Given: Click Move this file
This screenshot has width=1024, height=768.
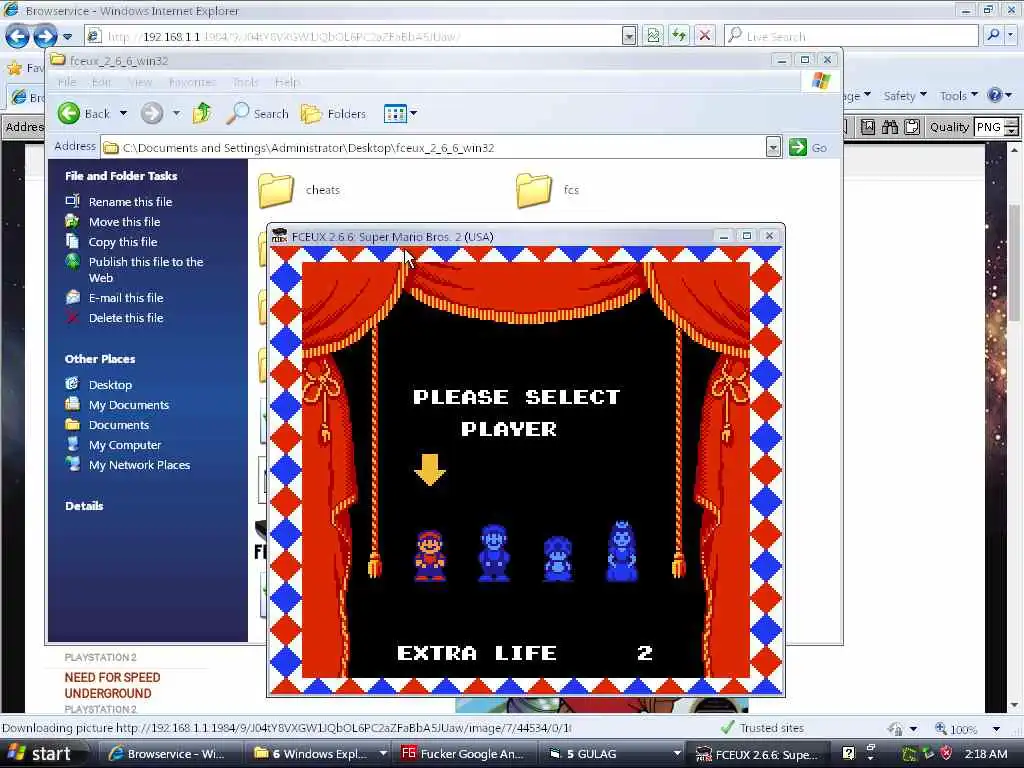Looking at the screenshot, I should [x=125, y=222].
